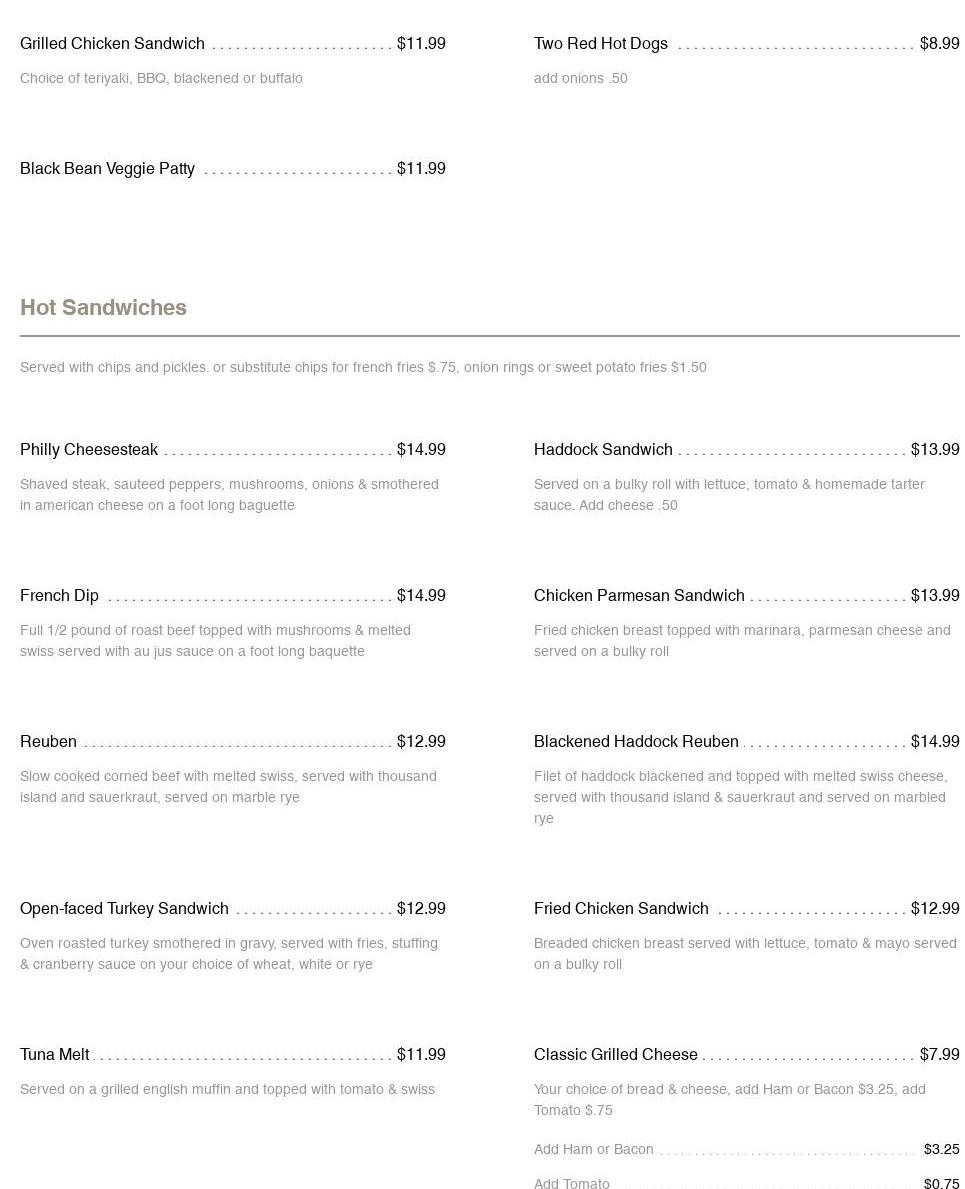Screen dimensions: 965x1189
Task: Click the Tuna Melt menu item
Action: pyautogui.click(x=54, y=1055)
